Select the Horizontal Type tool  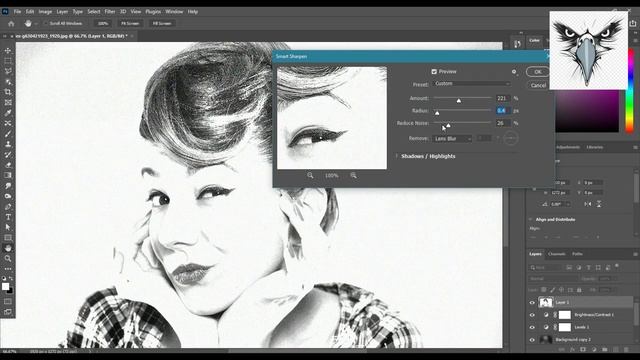(x=8, y=217)
